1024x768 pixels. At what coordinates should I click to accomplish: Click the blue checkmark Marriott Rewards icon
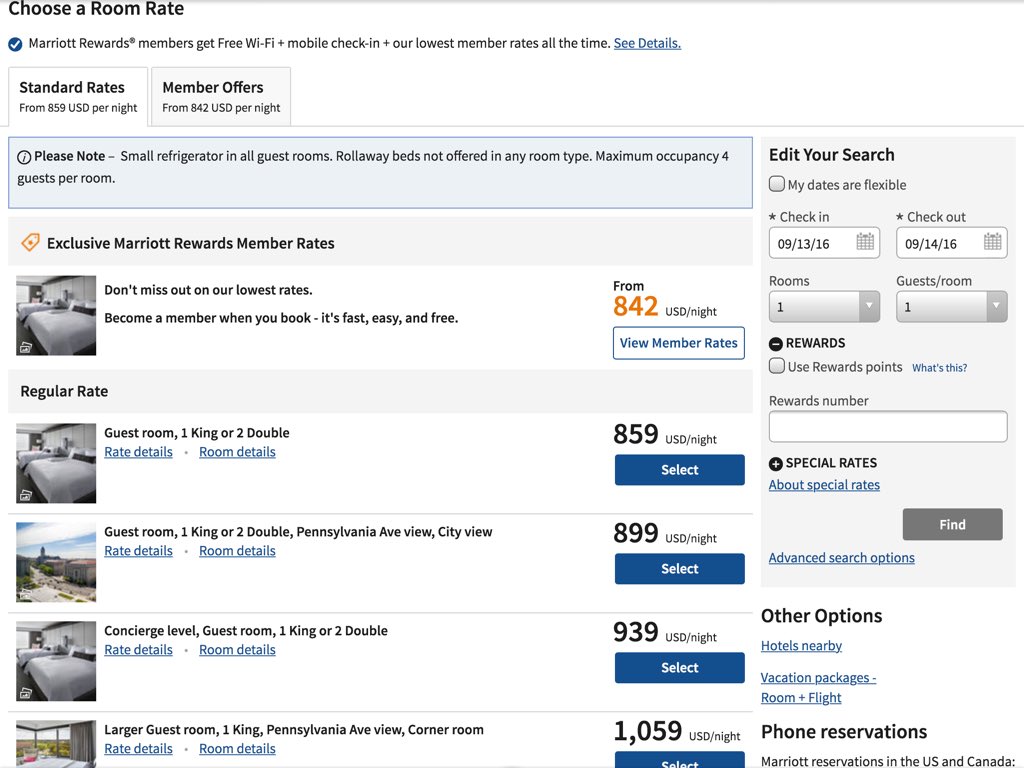[x=15, y=44]
